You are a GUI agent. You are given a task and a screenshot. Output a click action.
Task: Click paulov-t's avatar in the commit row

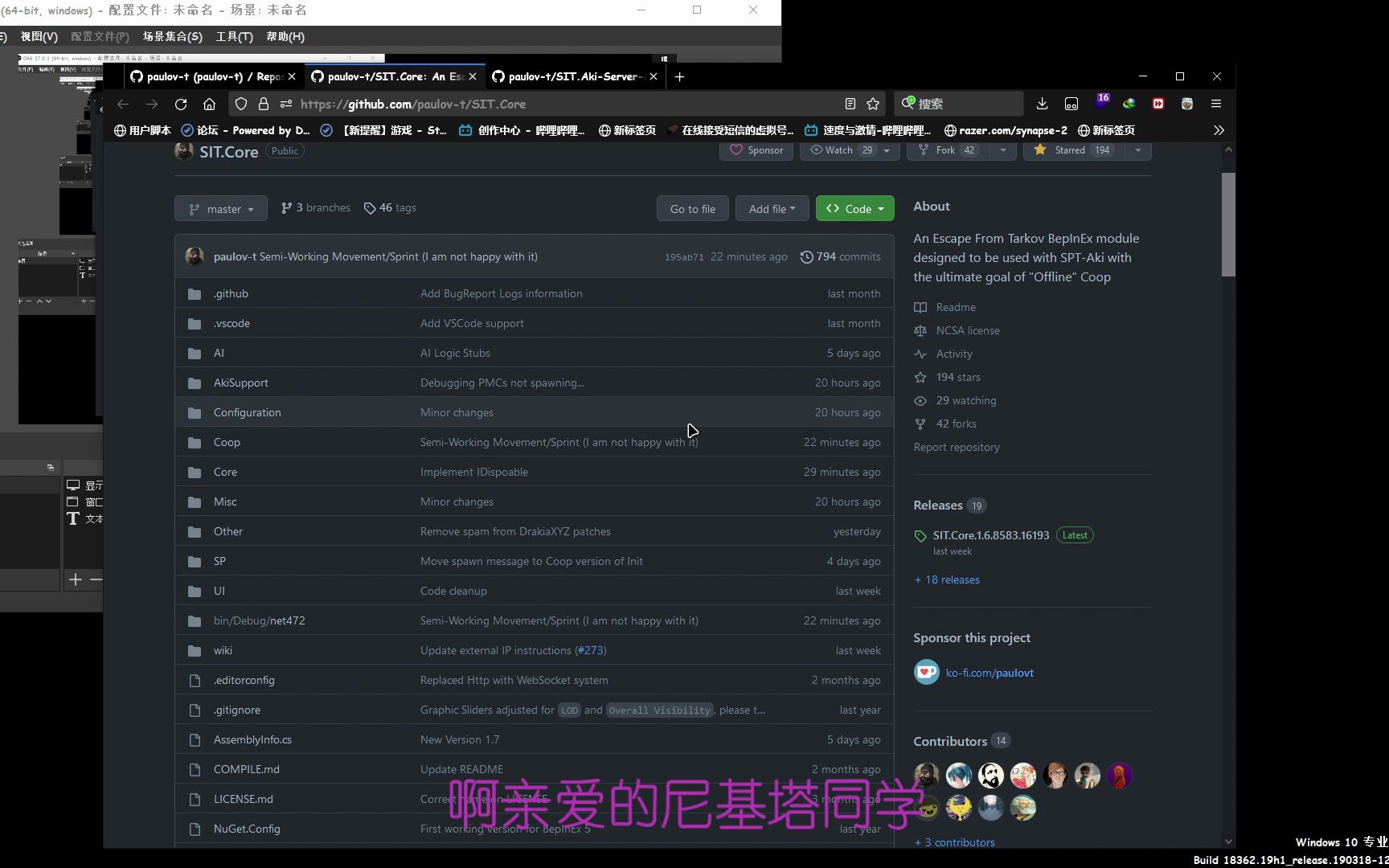click(x=195, y=256)
